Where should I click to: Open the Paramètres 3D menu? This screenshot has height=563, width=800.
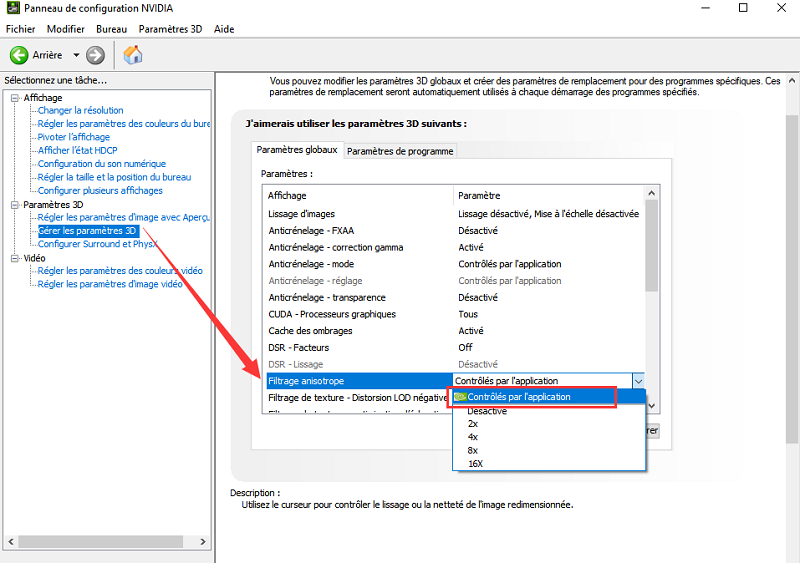point(170,29)
